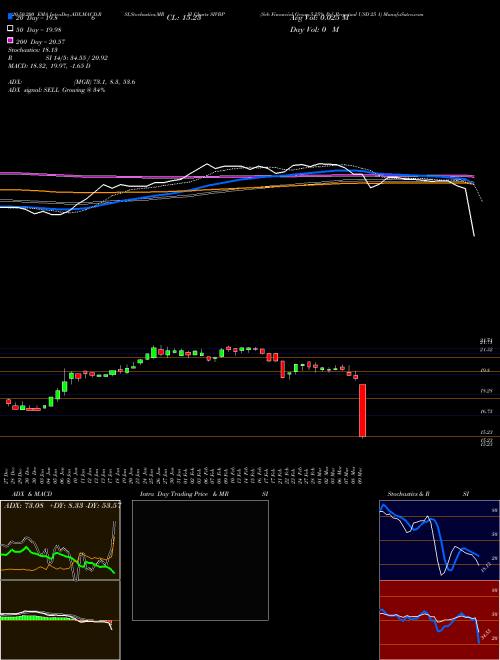Click the large red candlestick on the last day

tap(362, 410)
